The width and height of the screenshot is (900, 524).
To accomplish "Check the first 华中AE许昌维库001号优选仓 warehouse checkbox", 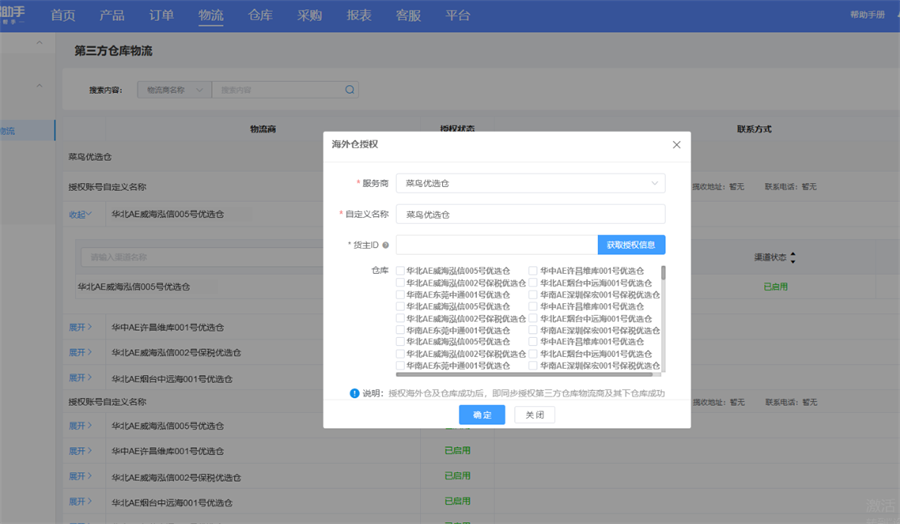I will (x=533, y=271).
